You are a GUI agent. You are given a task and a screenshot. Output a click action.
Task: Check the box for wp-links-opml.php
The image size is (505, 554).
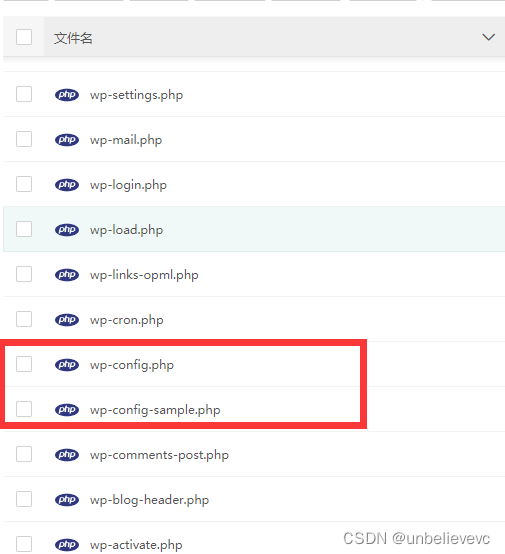[x=24, y=274]
